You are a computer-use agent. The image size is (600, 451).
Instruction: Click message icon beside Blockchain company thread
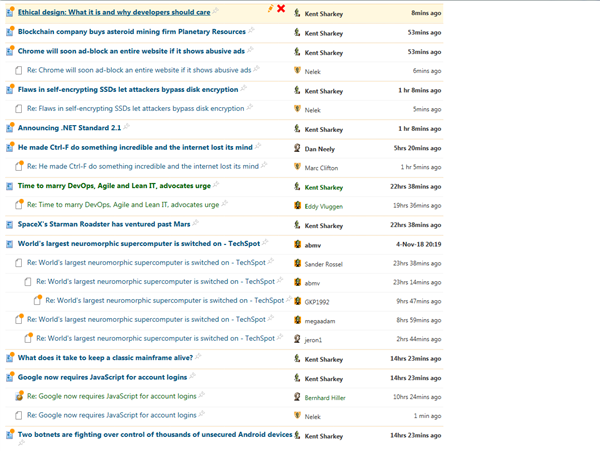[x=10, y=31]
